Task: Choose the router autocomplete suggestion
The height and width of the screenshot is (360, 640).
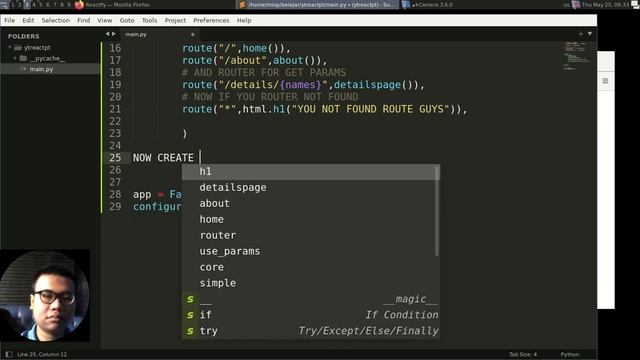Action: click(311, 235)
